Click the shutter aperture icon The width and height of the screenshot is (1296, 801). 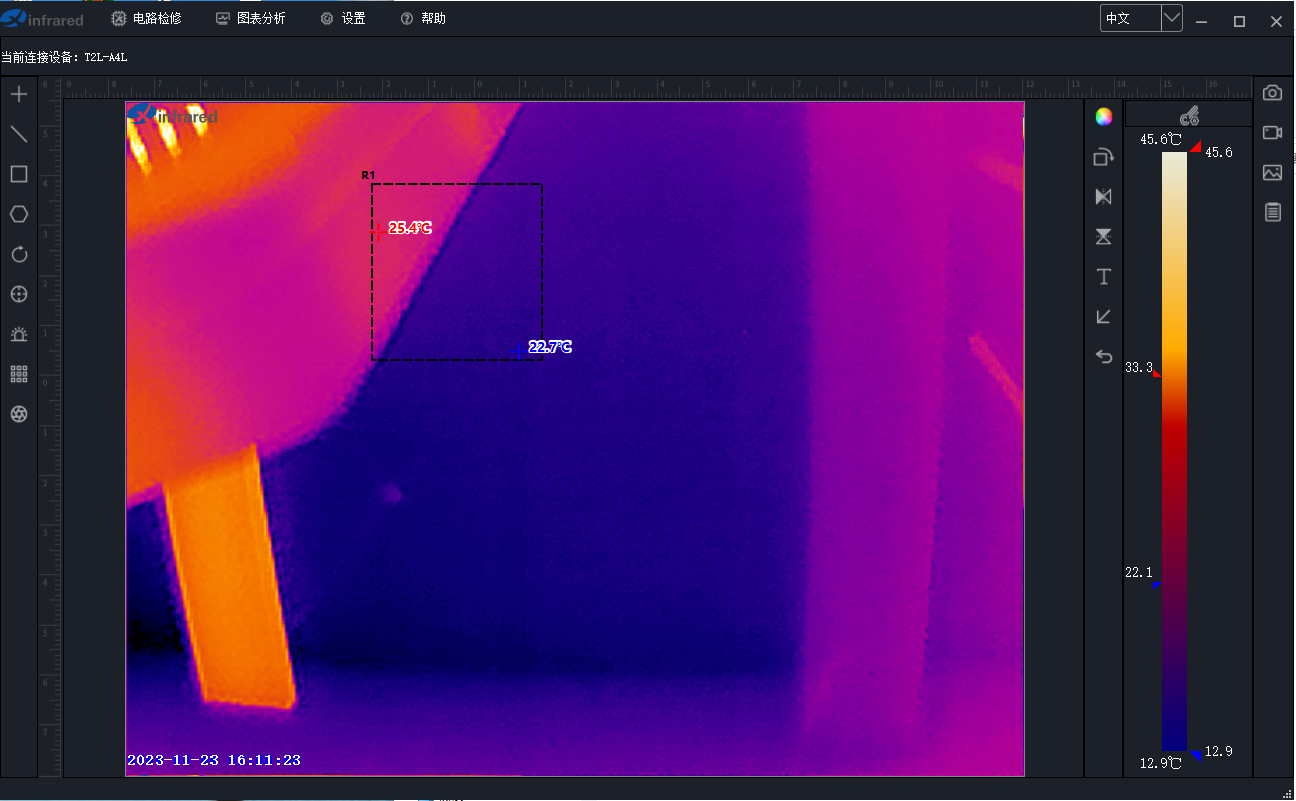[18, 414]
